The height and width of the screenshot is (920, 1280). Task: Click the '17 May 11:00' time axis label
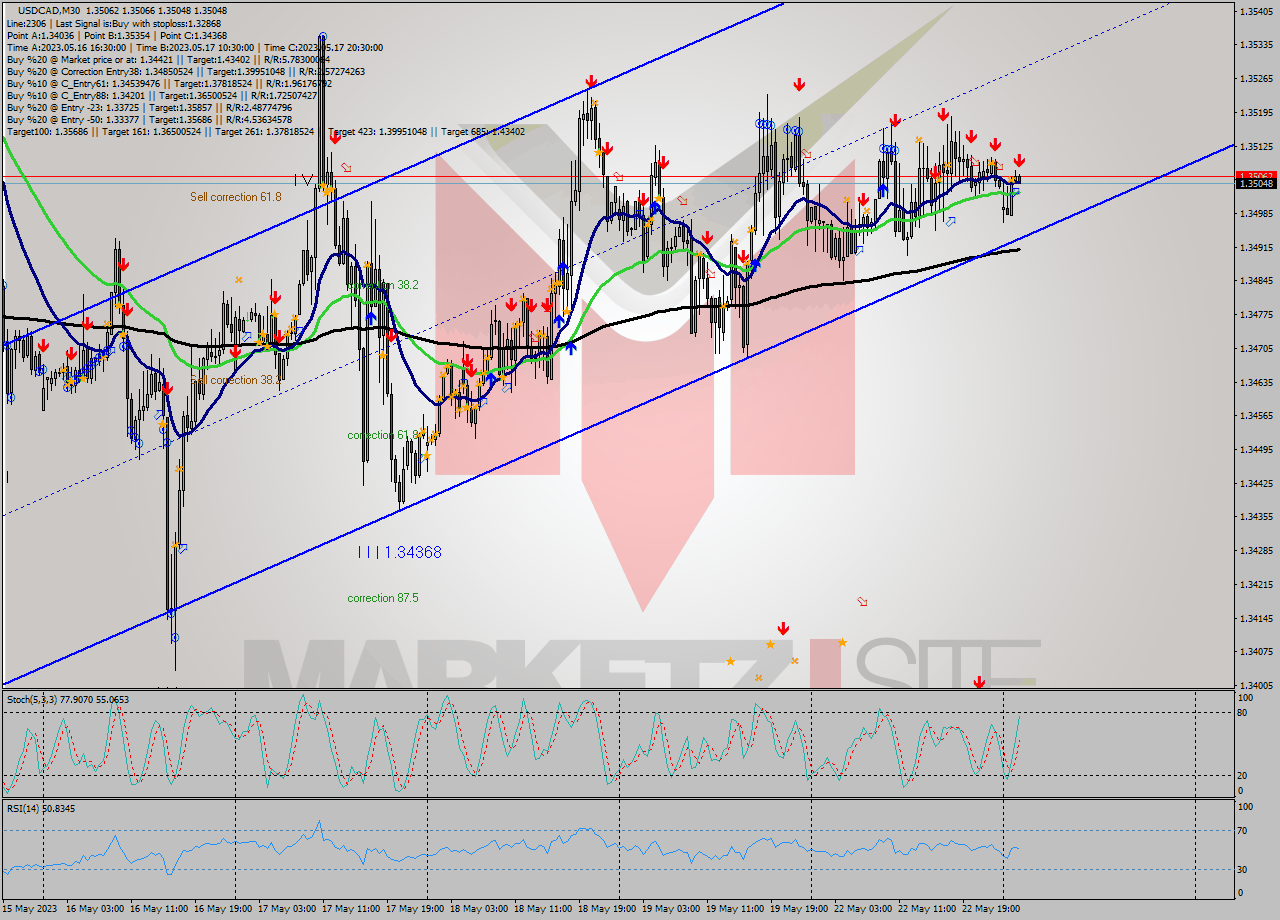351,909
